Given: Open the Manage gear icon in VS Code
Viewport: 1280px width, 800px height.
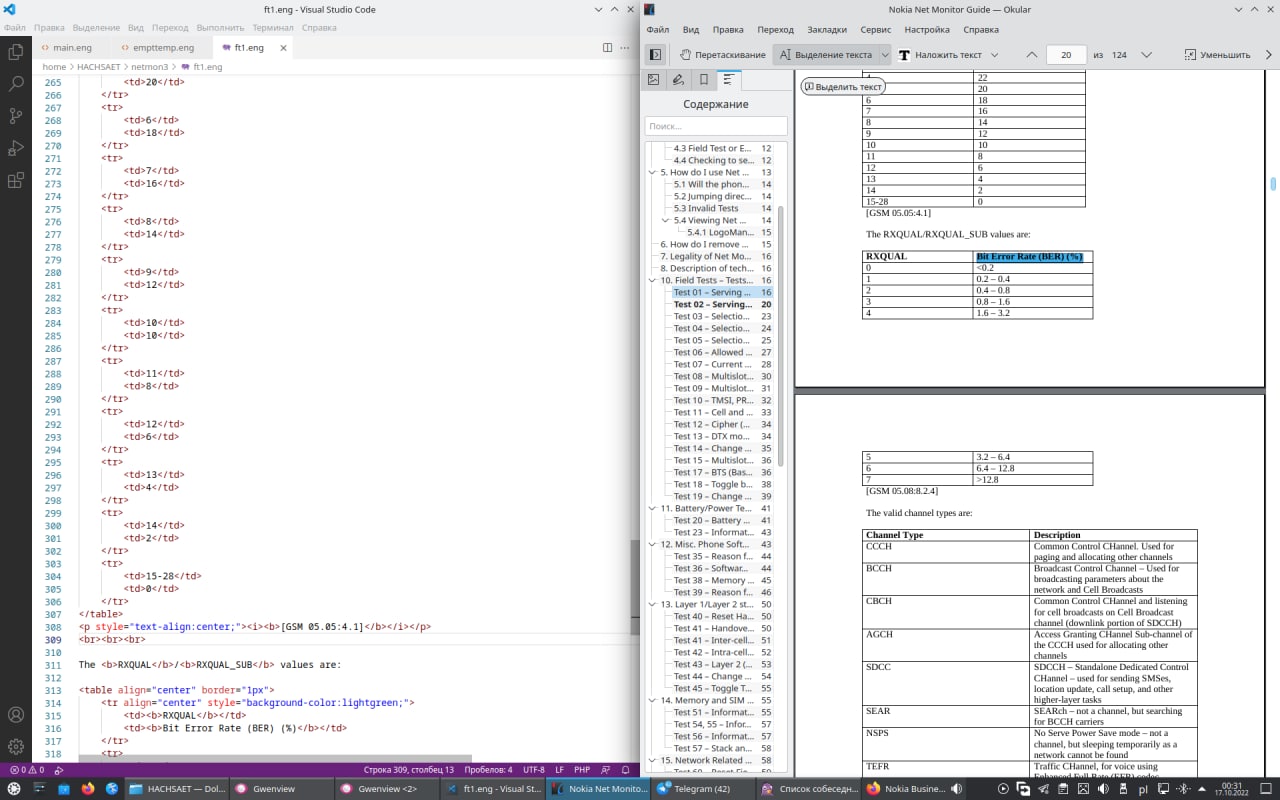Looking at the screenshot, I should 16,746.
